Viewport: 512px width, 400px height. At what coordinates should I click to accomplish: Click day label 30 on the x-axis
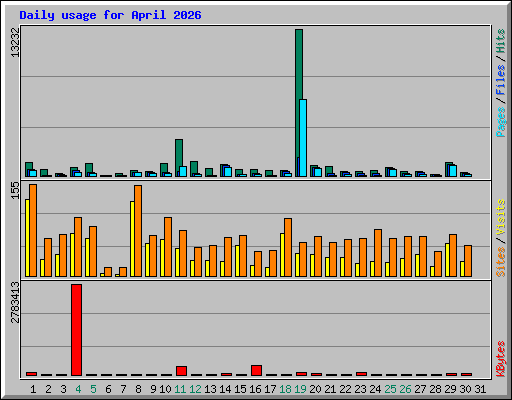(x=465, y=389)
